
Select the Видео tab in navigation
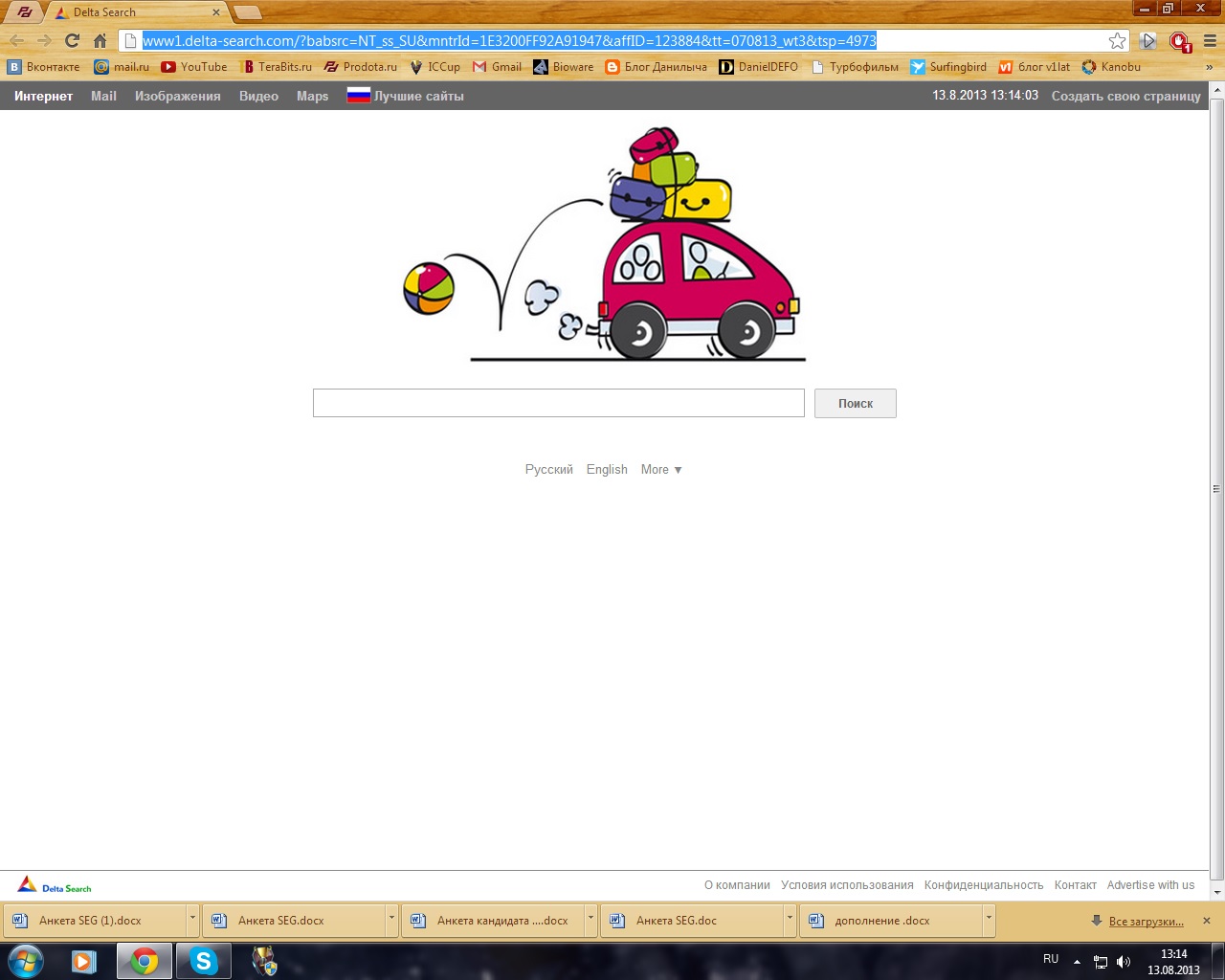click(258, 96)
